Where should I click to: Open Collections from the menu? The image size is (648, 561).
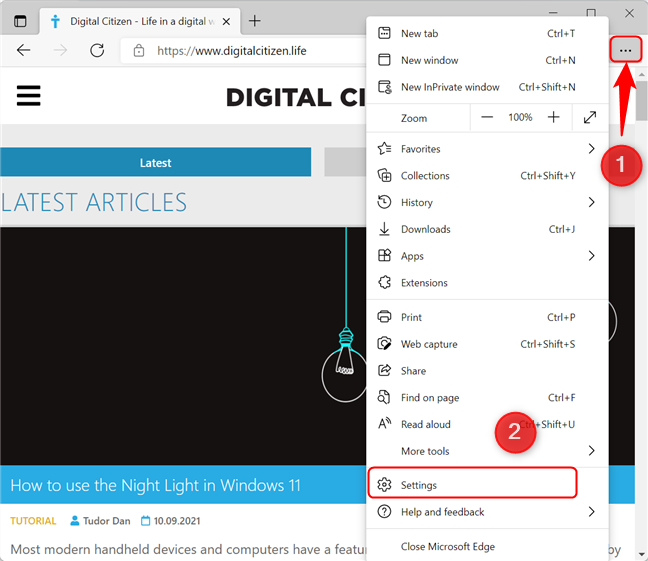click(x=487, y=176)
